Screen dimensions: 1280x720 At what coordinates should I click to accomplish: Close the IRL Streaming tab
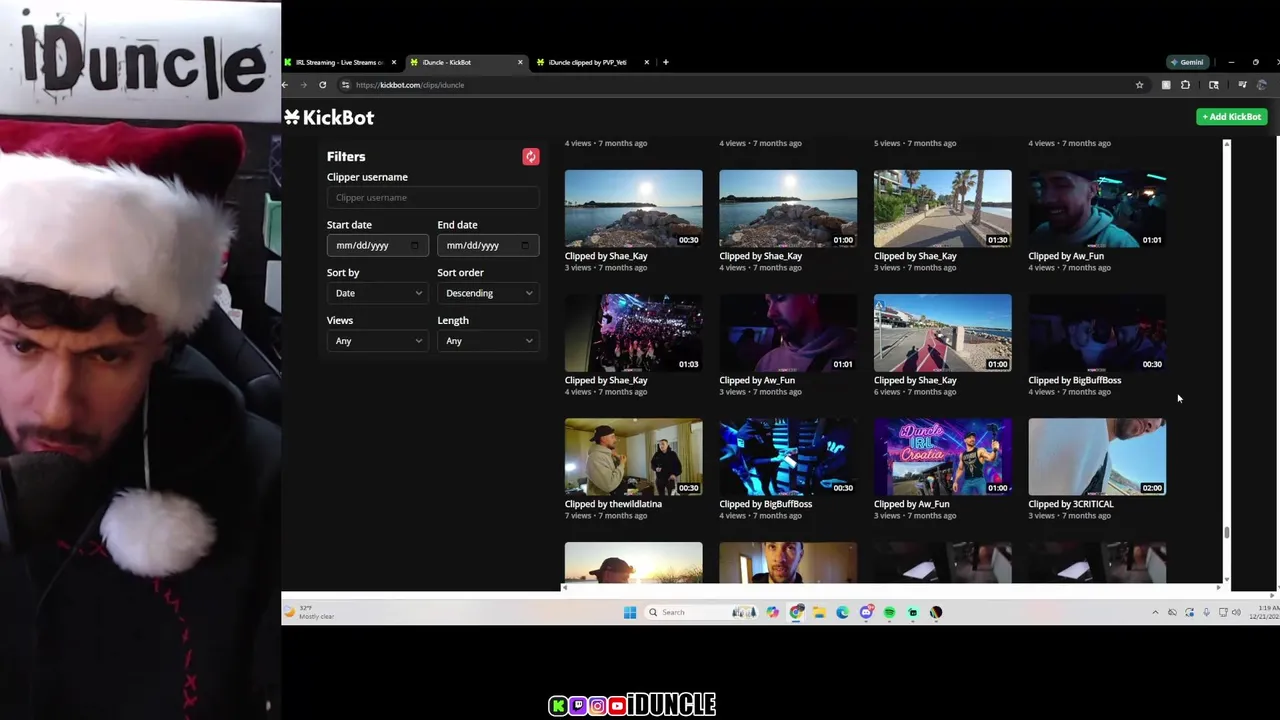click(x=393, y=62)
